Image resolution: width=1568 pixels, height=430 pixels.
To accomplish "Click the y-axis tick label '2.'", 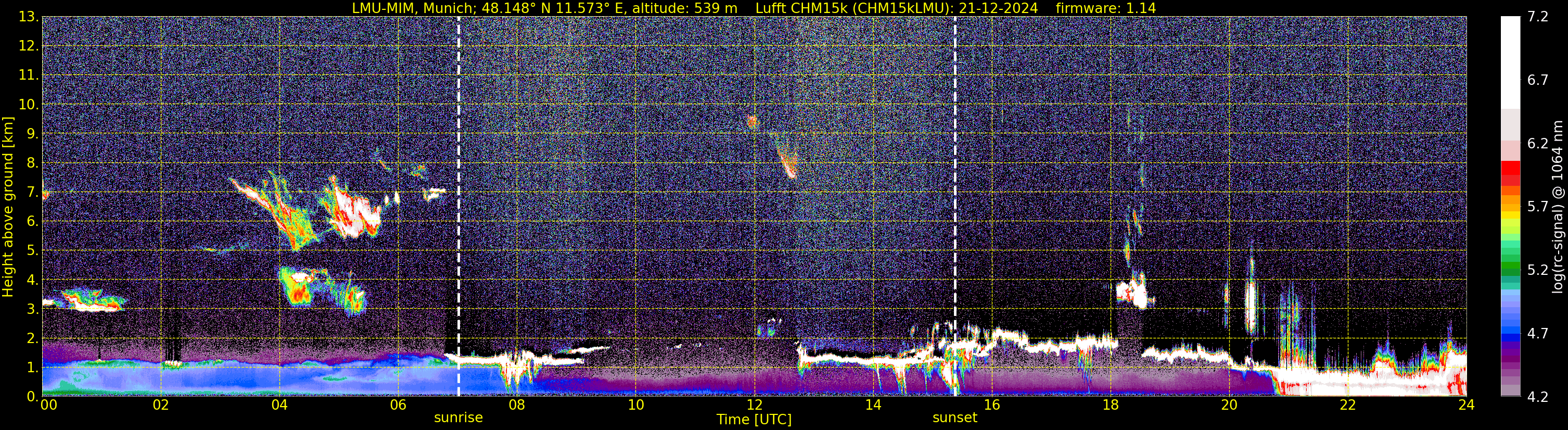I will (x=33, y=338).
